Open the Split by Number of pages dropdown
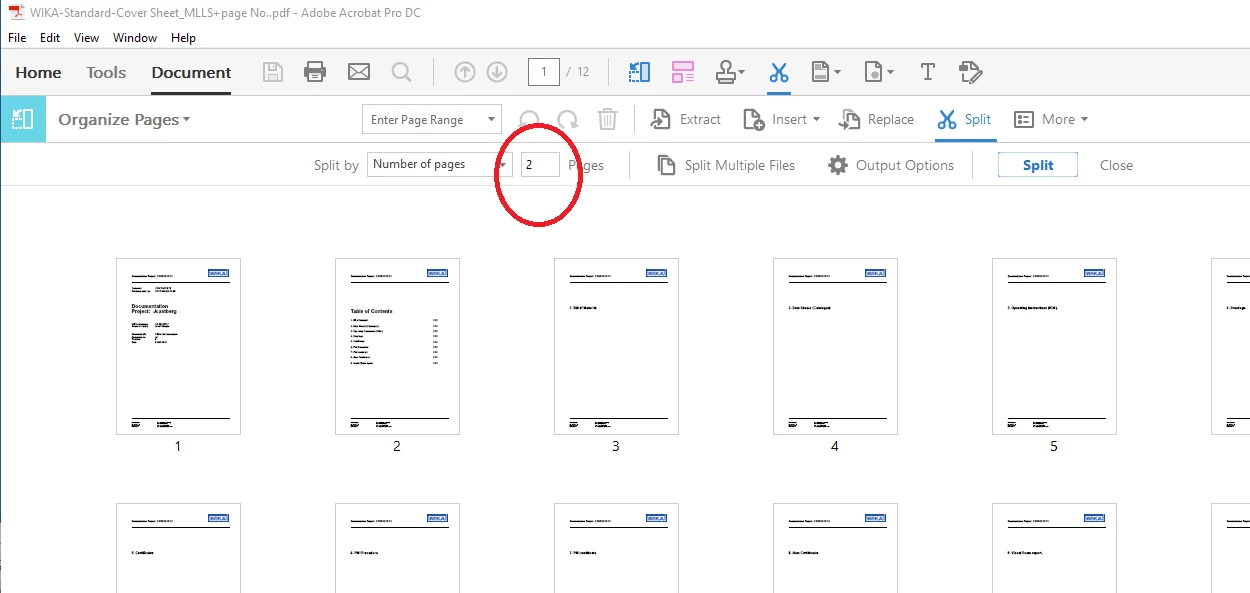This screenshot has width=1250, height=593. click(440, 165)
